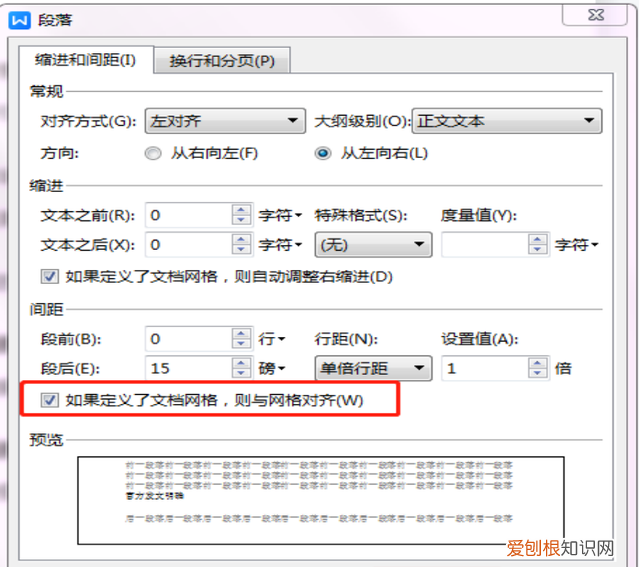Switch to 缩进和间距(I) tab
The height and width of the screenshot is (567, 640).
[86, 60]
